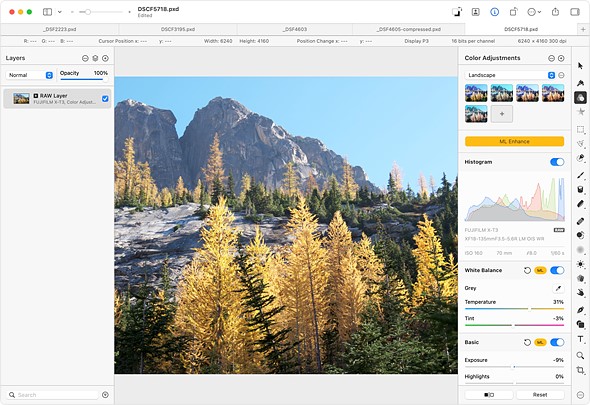Click the split comparison view button
The image size is (590, 405).
(489, 395)
